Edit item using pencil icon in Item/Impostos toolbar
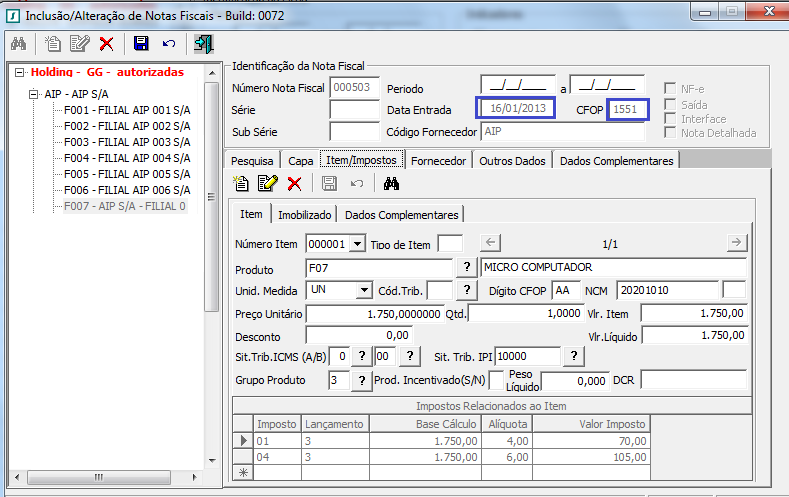The image size is (789, 497). coord(267,183)
